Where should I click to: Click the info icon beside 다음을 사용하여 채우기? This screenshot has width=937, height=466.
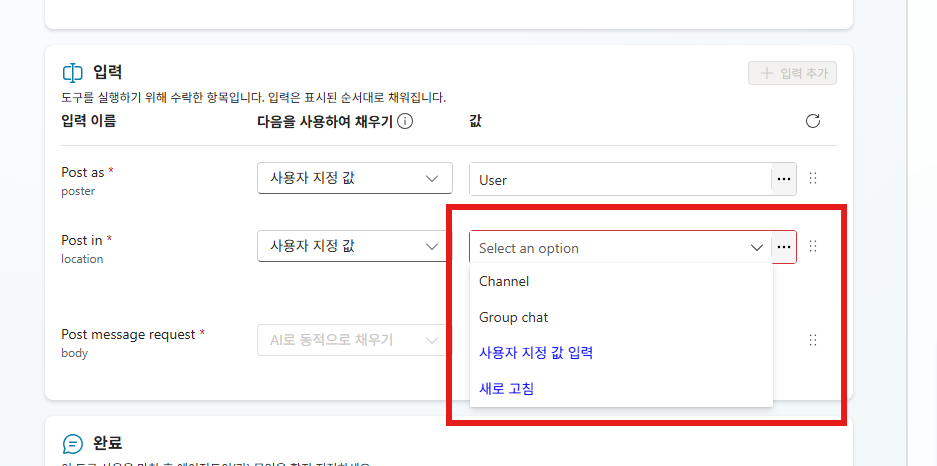tap(405, 122)
